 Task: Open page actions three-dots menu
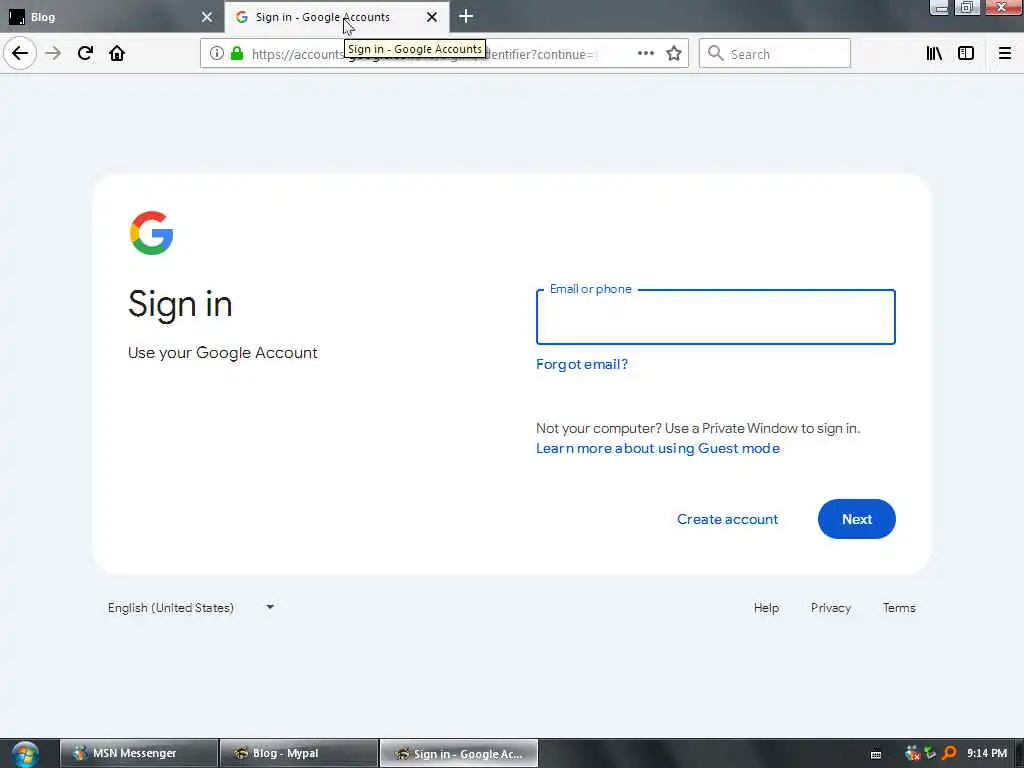pos(645,54)
